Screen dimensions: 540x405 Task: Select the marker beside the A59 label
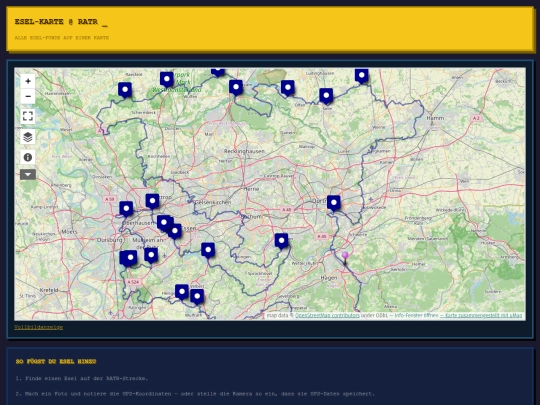[x=126, y=209]
